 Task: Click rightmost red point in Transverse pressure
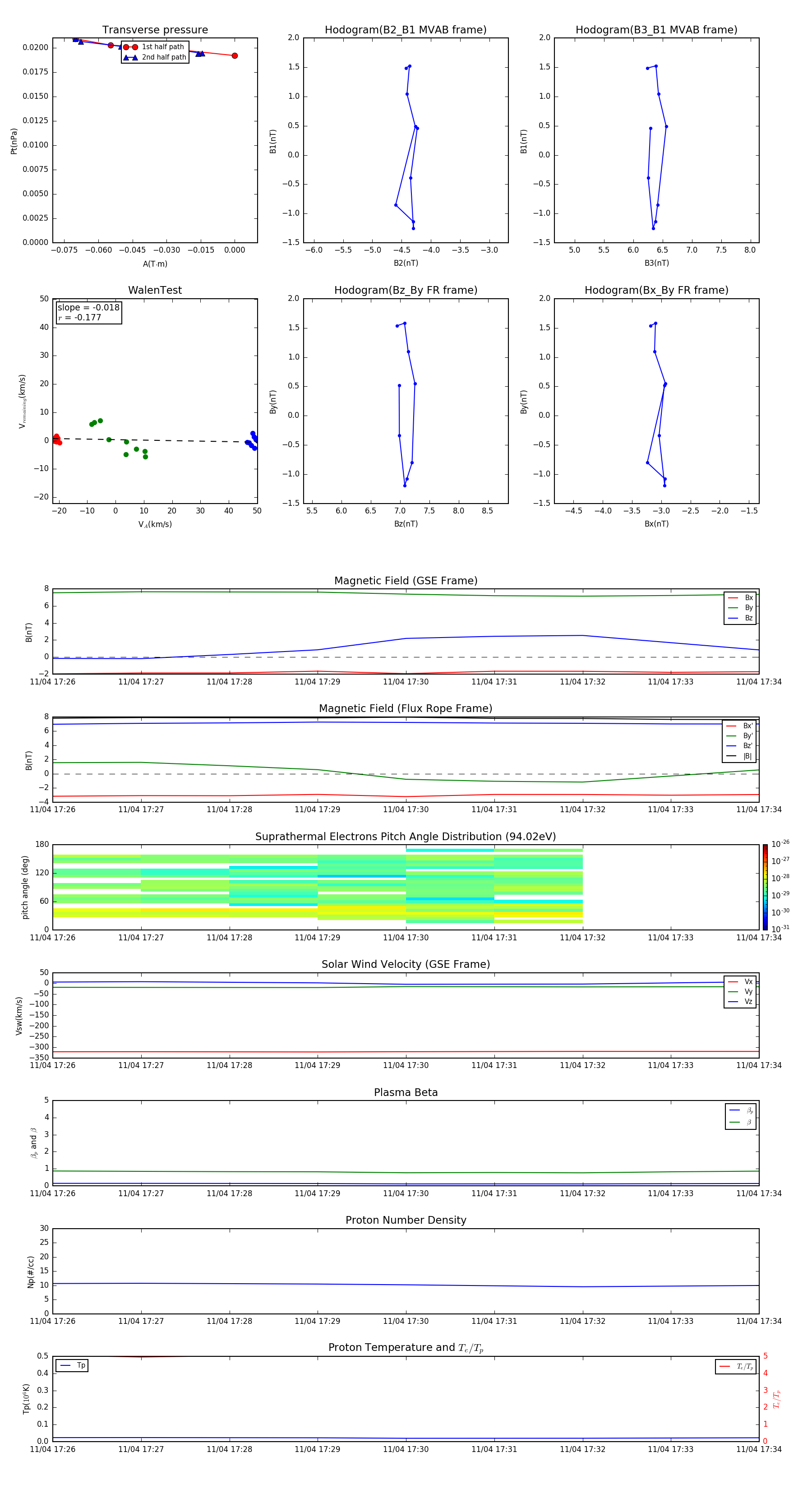(235, 55)
